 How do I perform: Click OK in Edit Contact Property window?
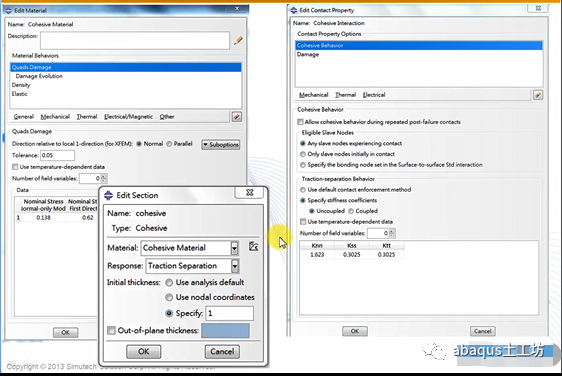point(355,331)
